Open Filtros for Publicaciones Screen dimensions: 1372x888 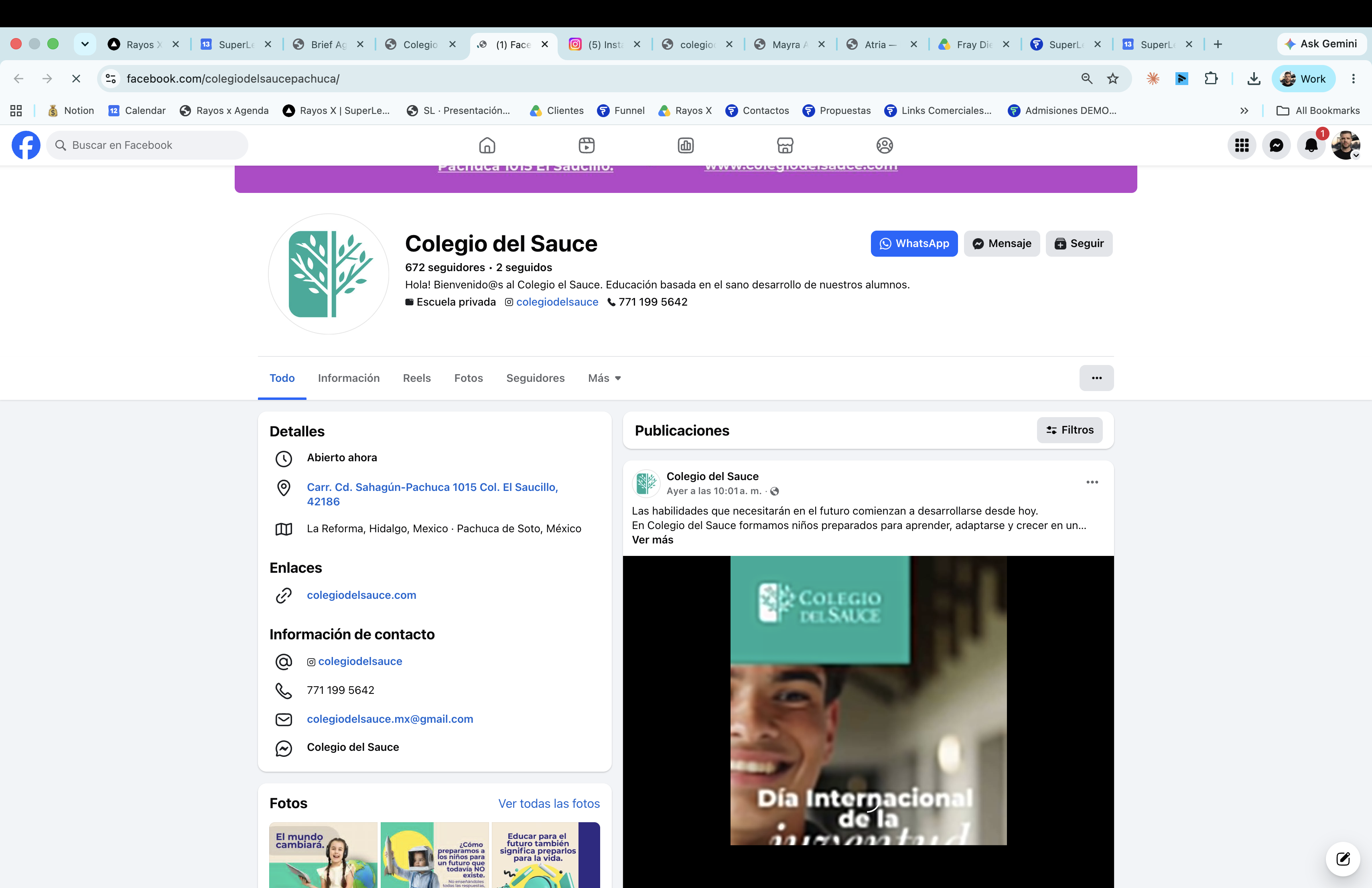tap(1070, 430)
